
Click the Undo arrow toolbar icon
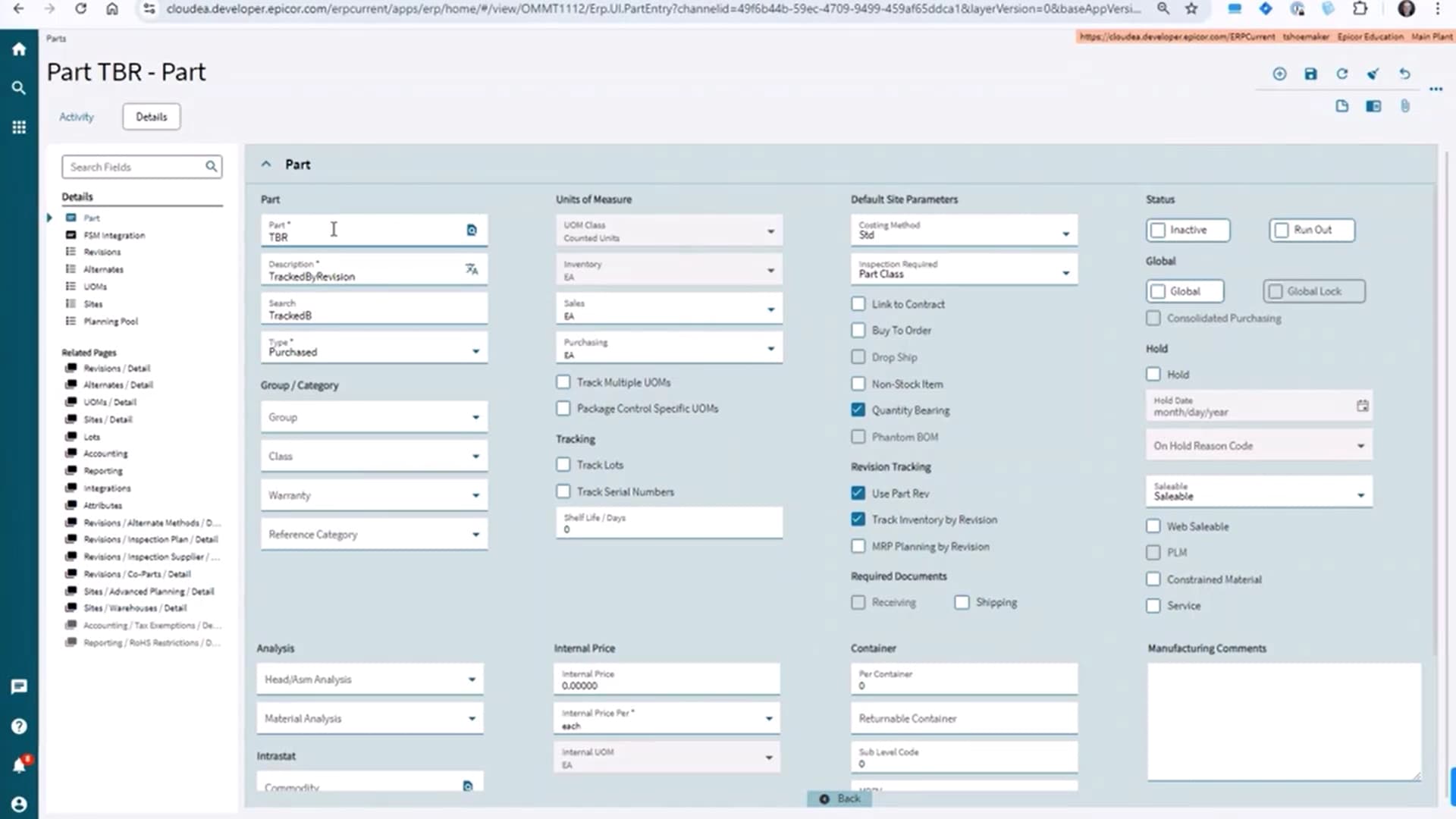(x=1404, y=74)
